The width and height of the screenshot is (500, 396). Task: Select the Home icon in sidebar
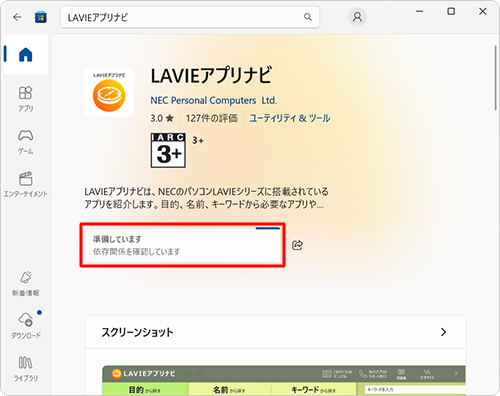point(26,54)
